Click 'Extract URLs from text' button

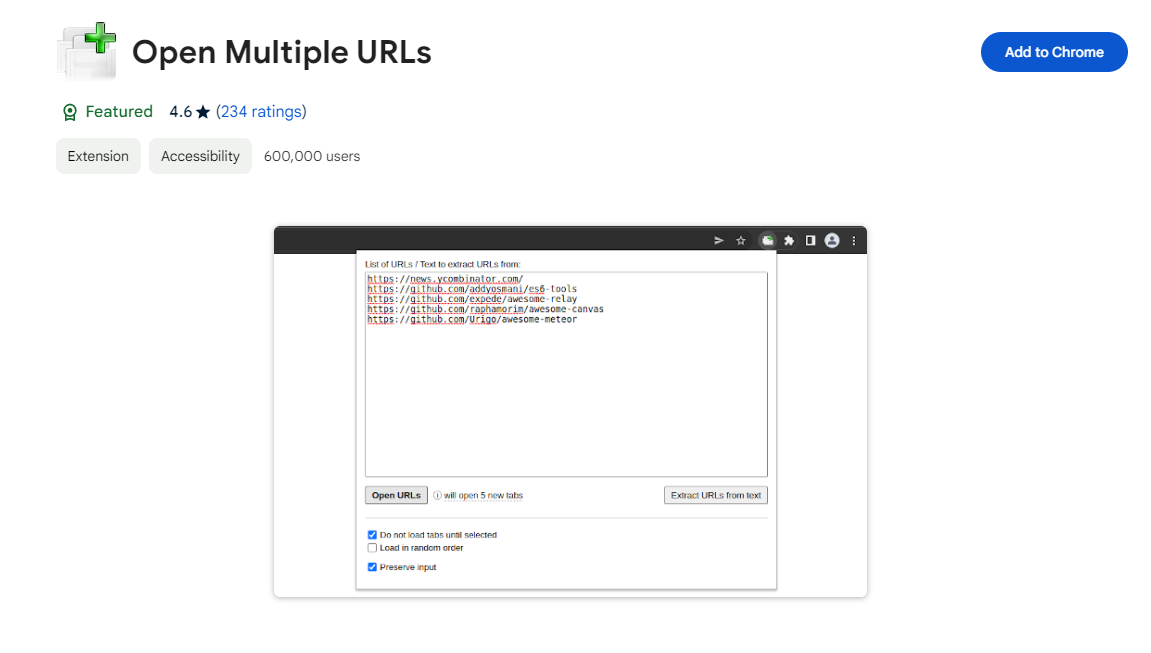(716, 495)
